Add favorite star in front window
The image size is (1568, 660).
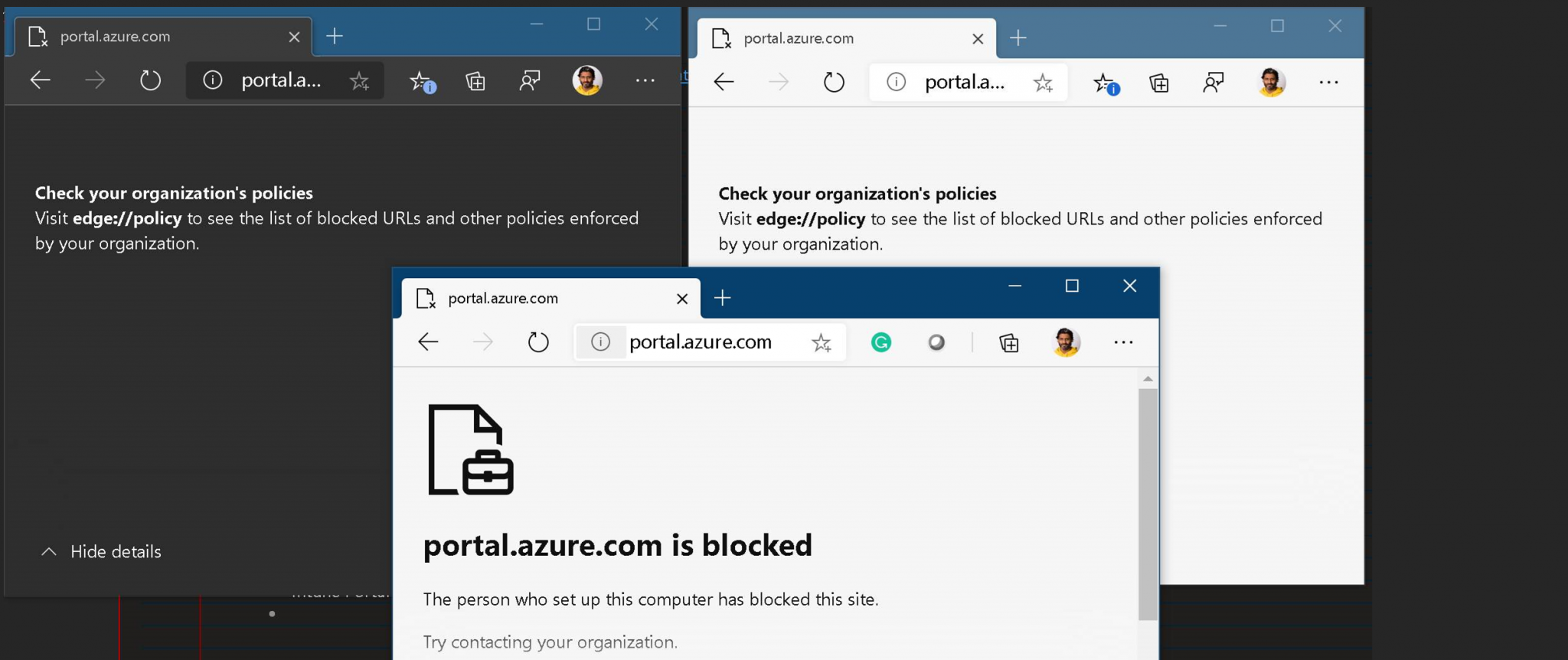[822, 342]
